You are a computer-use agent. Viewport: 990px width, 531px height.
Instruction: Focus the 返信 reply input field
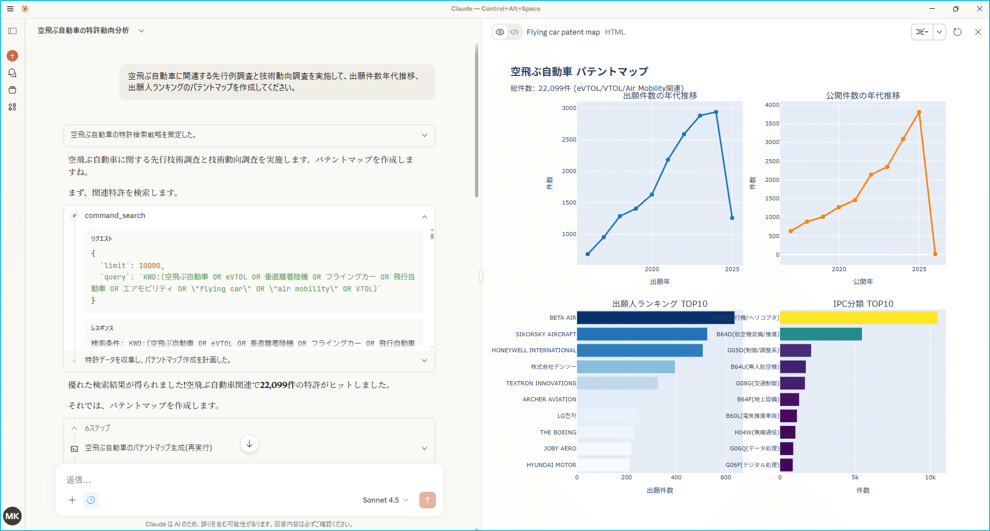click(249, 480)
